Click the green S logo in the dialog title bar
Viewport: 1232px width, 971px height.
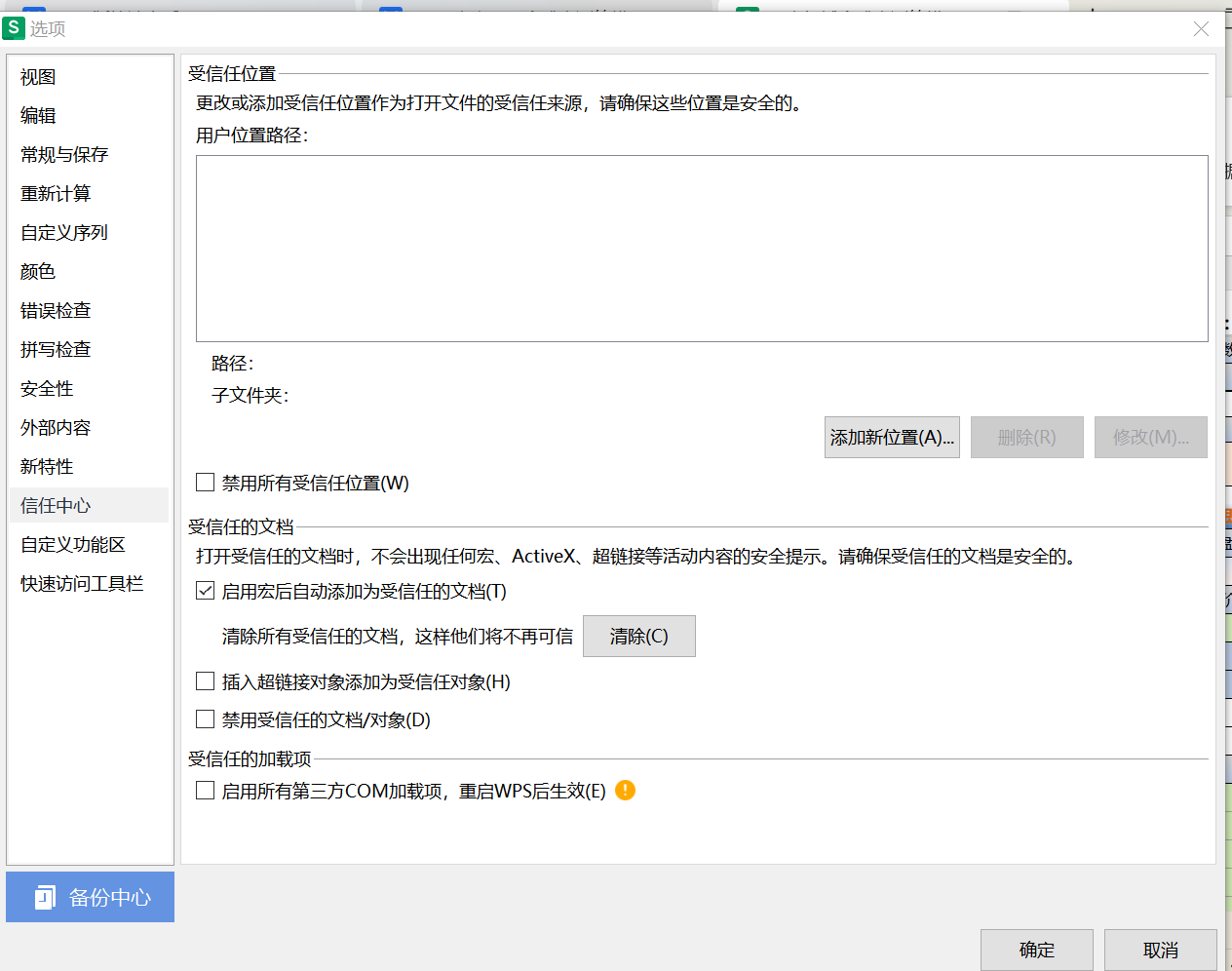click(13, 29)
